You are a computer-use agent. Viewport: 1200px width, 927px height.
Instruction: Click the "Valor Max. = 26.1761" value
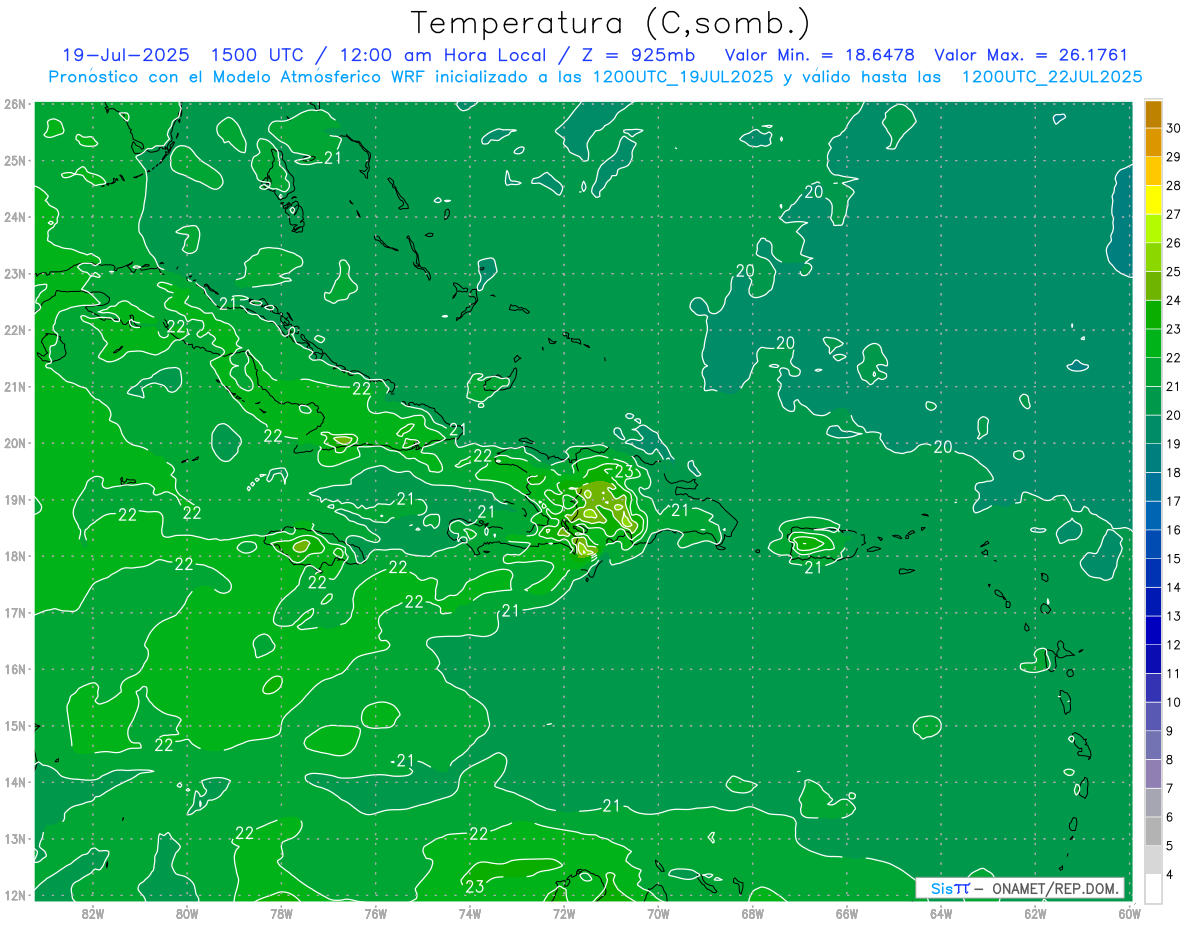pyautogui.click(x=1030, y=55)
